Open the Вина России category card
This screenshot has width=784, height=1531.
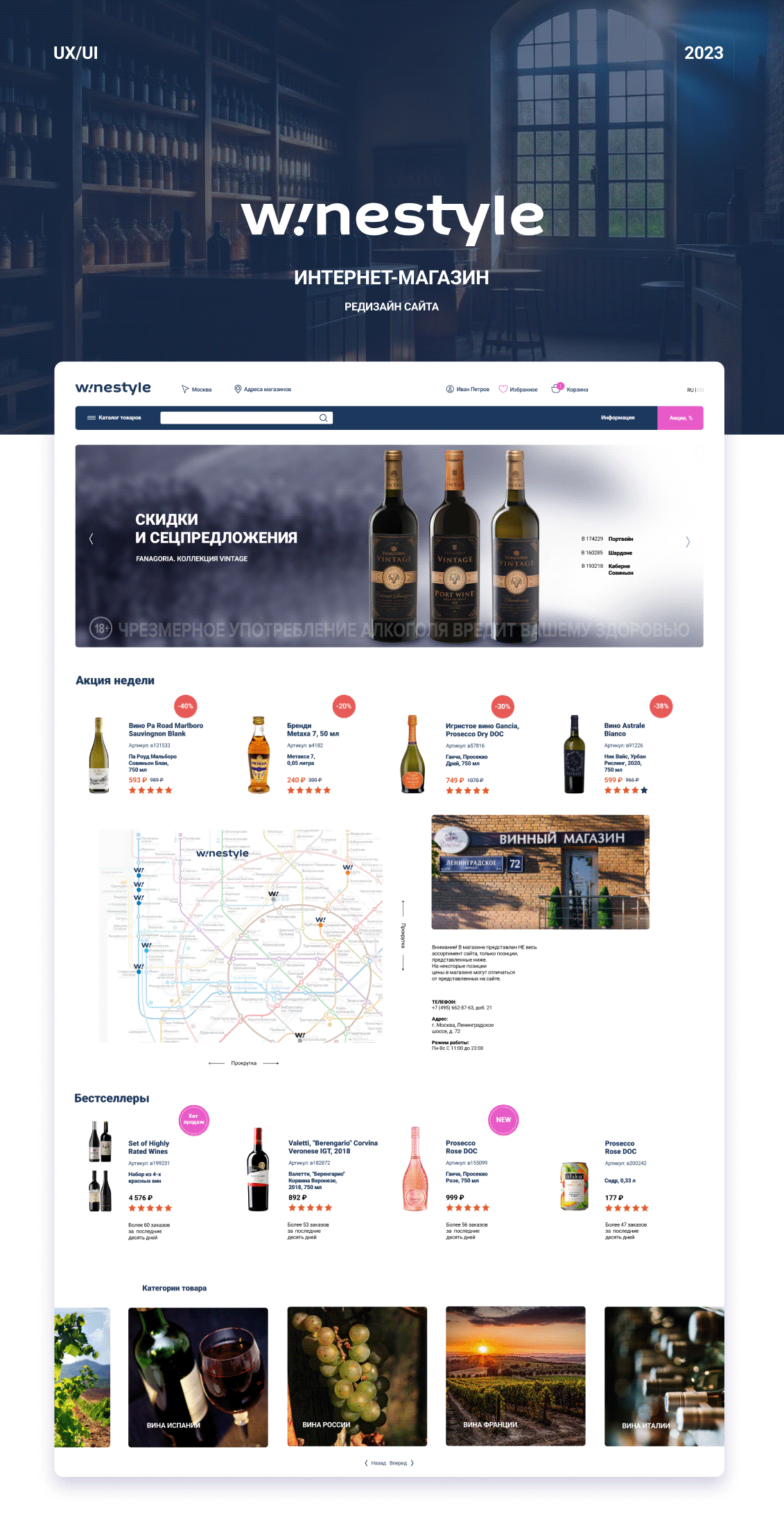[357, 1376]
